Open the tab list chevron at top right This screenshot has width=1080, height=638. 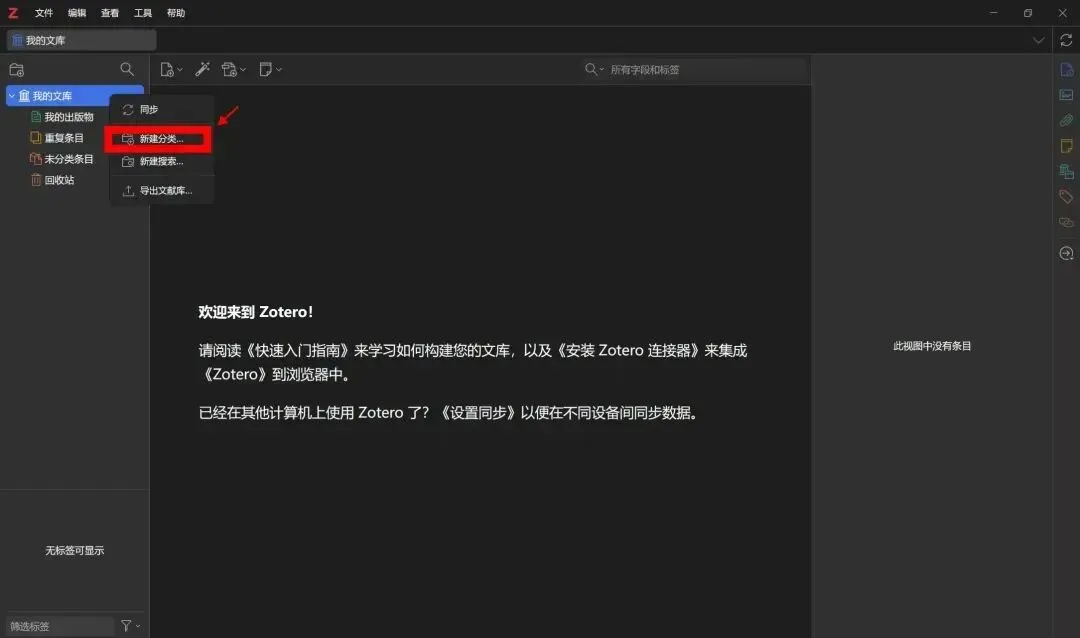pos(1038,40)
